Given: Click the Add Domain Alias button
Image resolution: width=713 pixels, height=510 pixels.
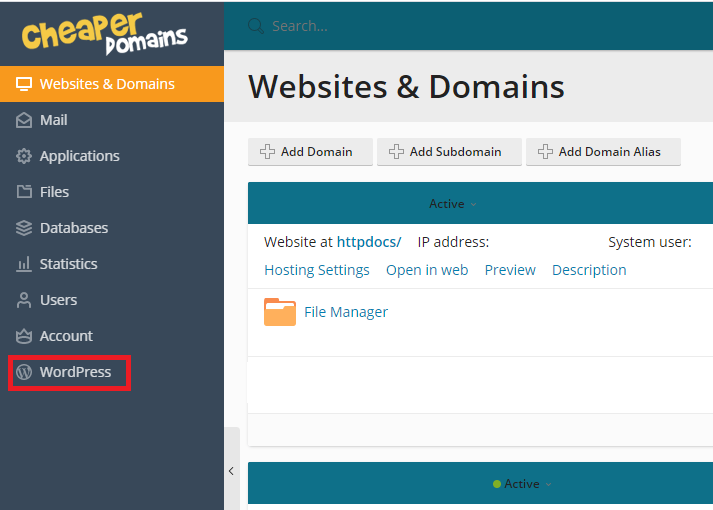Looking at the screenshot, I should [603, 152].
